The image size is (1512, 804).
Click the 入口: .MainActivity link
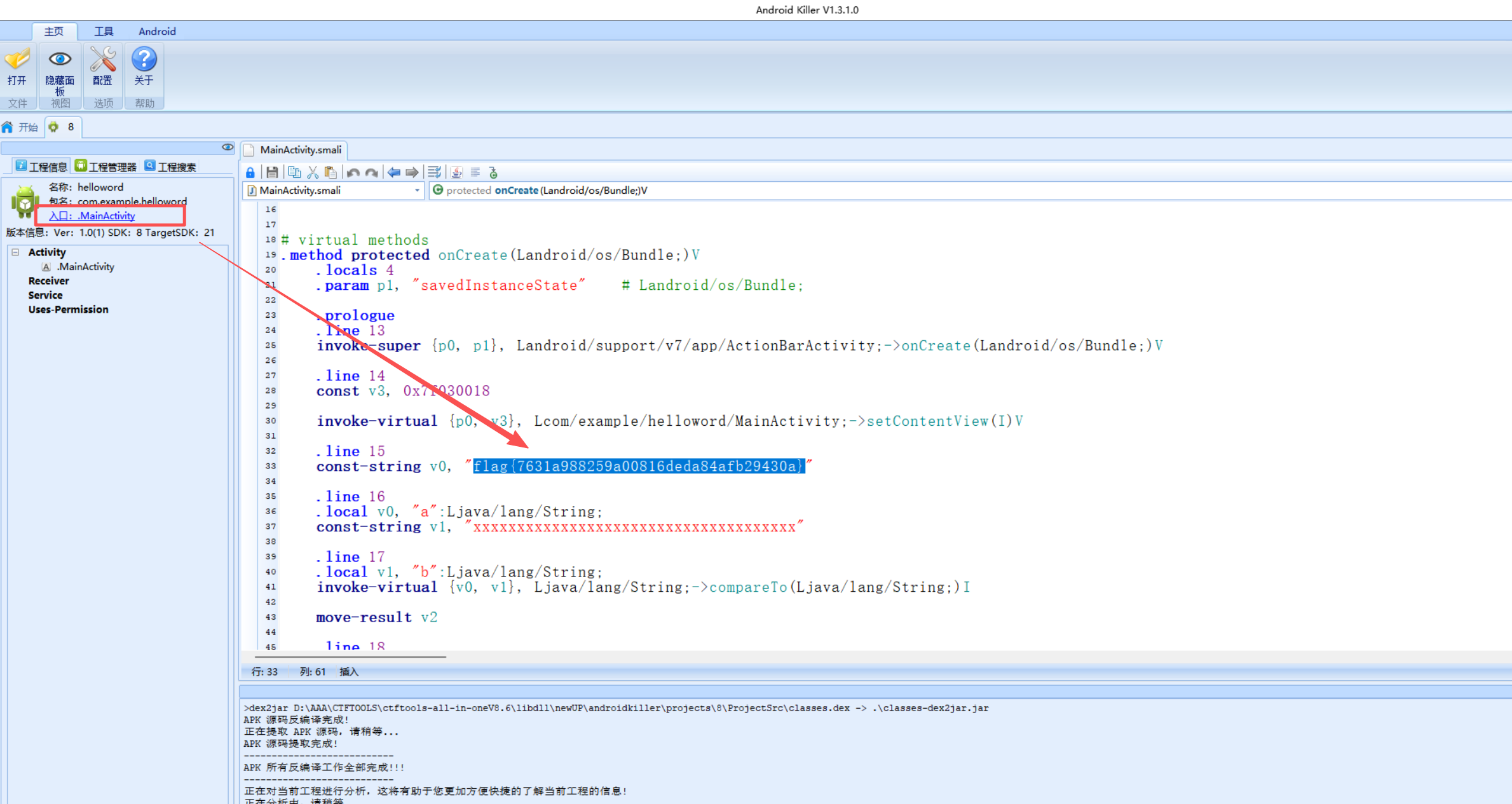click(x=92, y=216)
